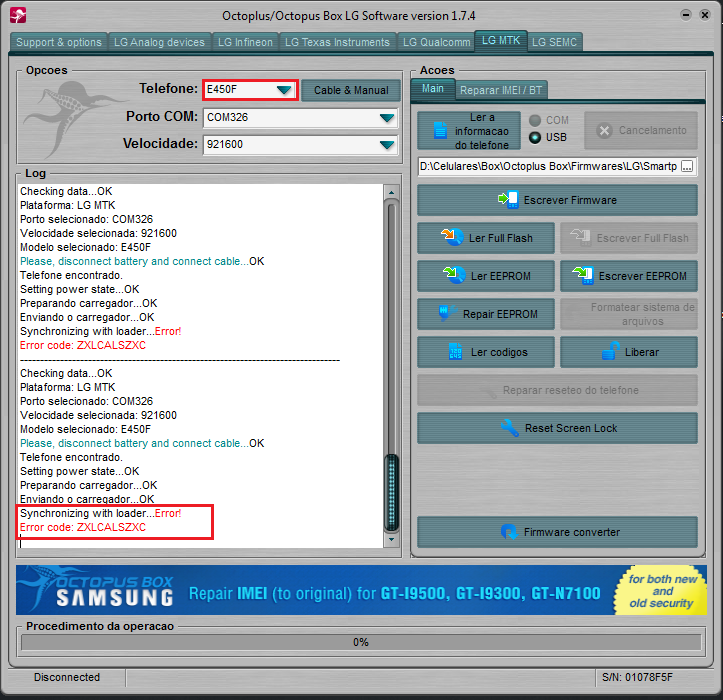Click the Octoplus app logo icon
The width and height of the screenshot is (723, 700).
(18, 15)
